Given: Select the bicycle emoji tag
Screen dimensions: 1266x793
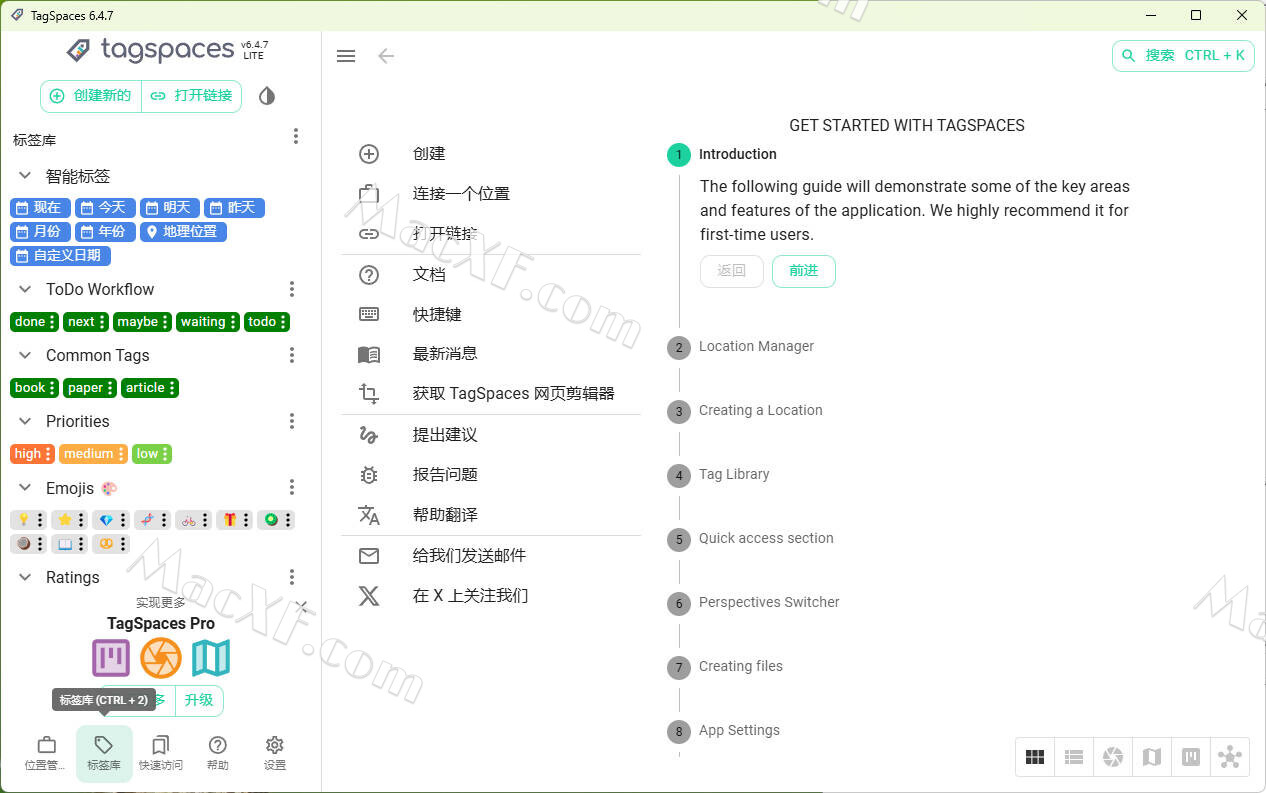Looking at the screenshot, I should tap(193, 520).
